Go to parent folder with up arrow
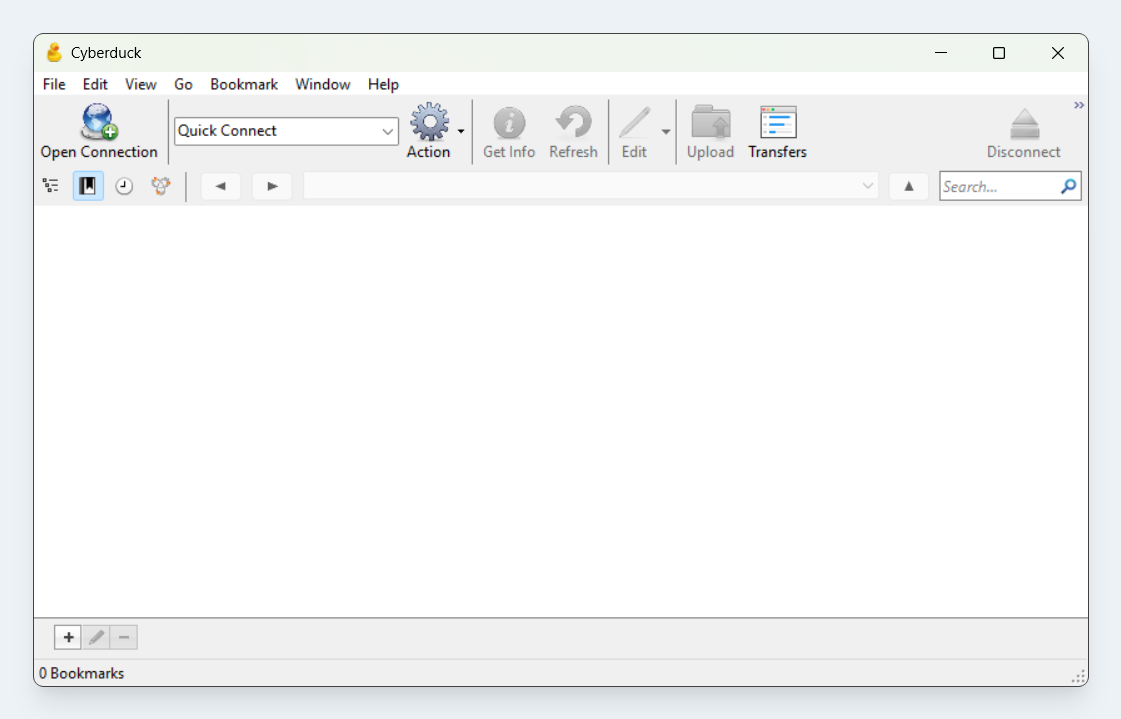Image resolution: width=1121 pixels, height=719 pixels. 909,187
